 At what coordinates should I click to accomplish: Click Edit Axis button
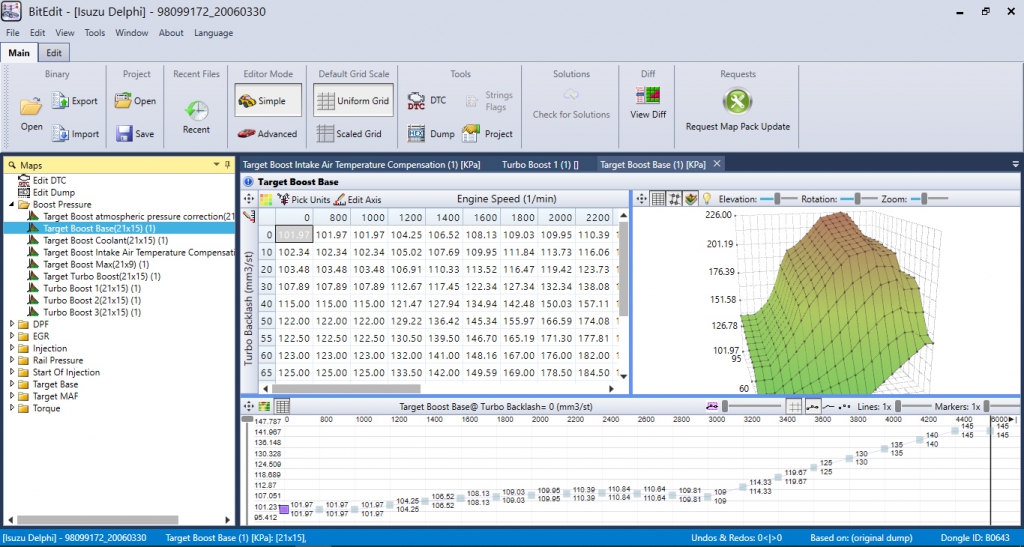point(358,200)
